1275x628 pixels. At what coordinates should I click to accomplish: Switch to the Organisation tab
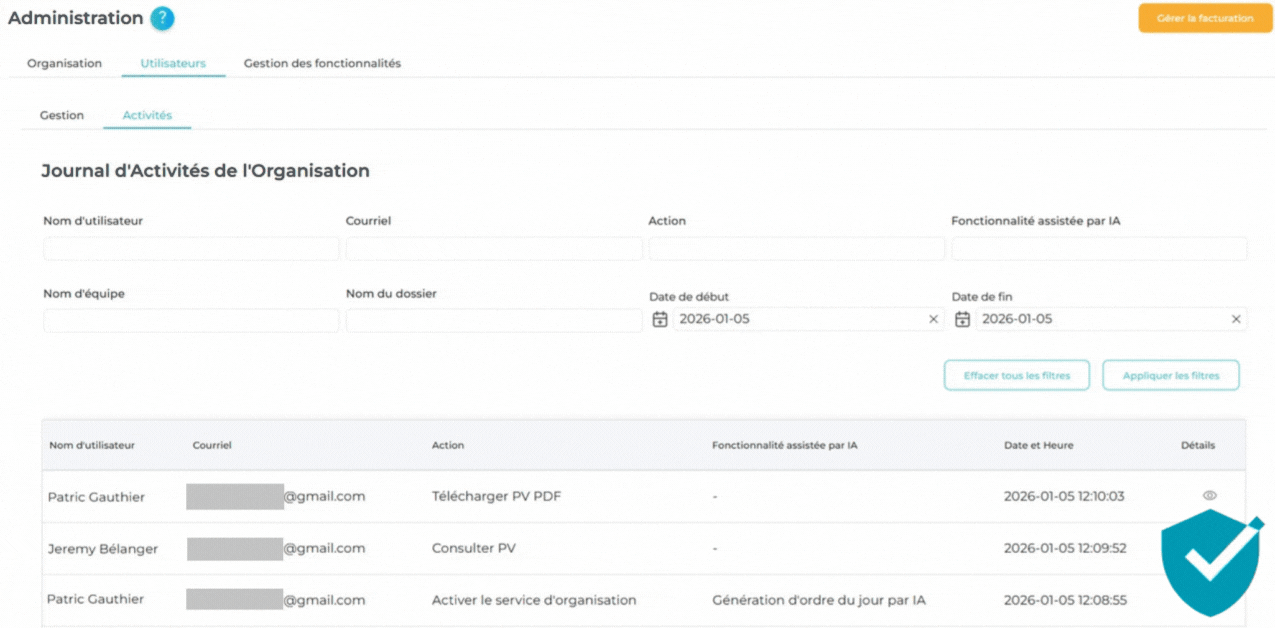click(64, 63)
